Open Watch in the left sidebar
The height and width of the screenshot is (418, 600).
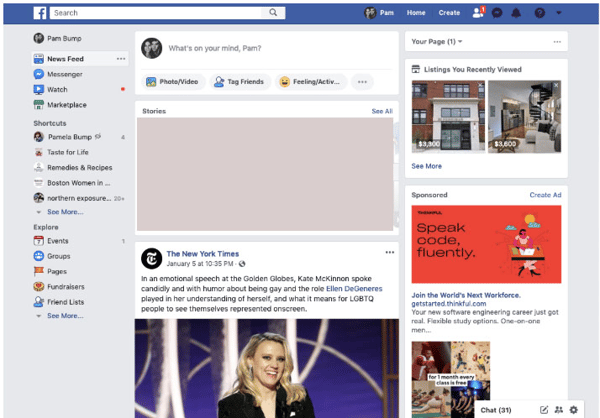tap(57, 90)
